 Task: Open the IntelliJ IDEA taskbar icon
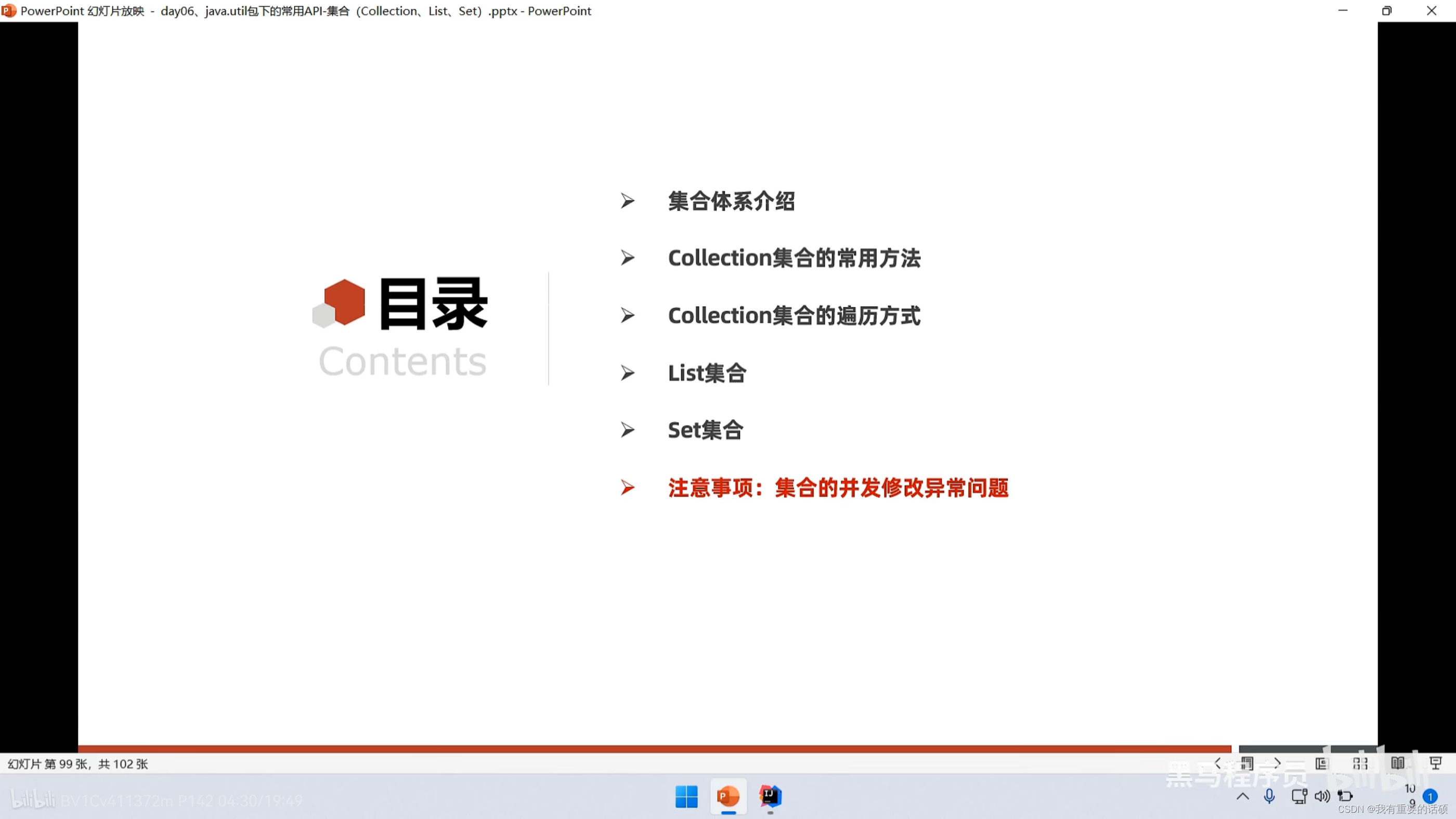coord(771,797)
